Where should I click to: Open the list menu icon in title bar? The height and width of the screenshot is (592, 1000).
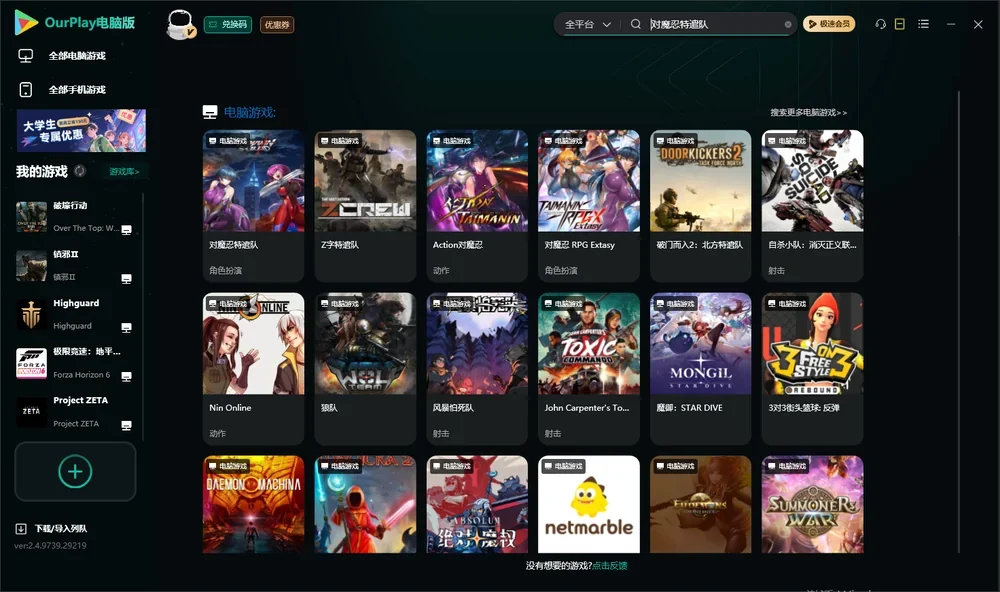[923, 24]
